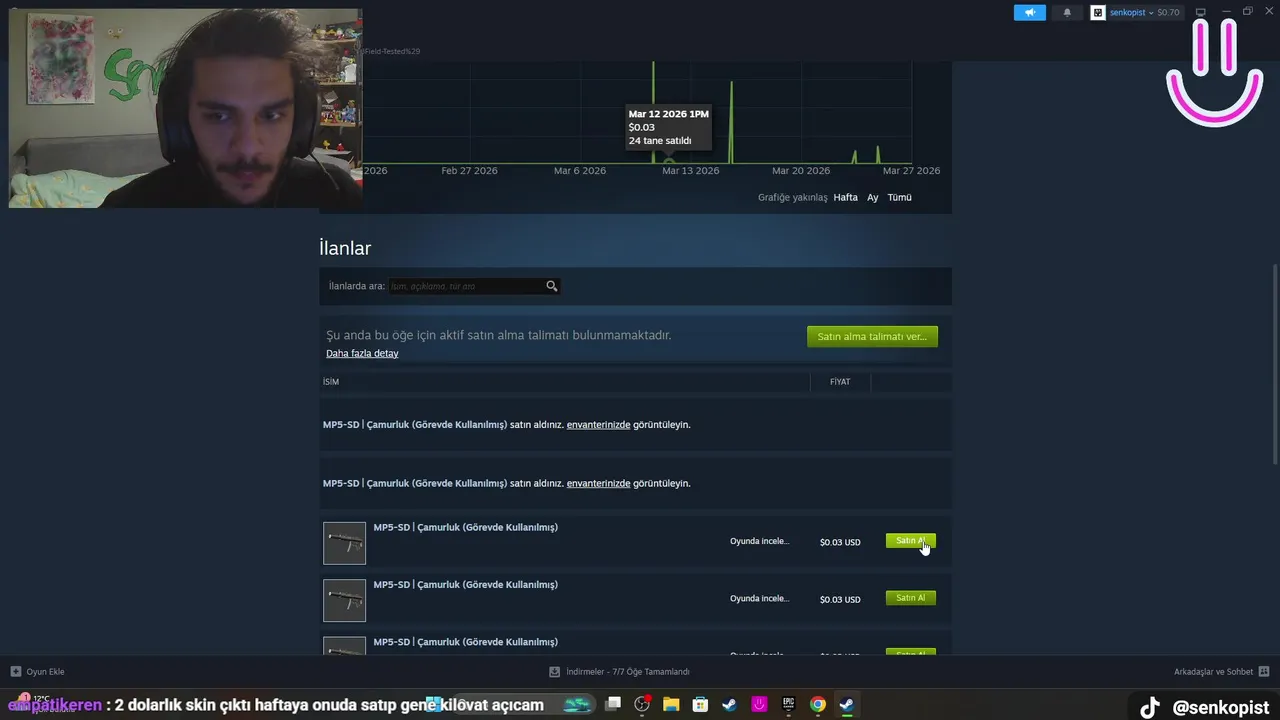1280x720 pixels.
Task: Open the 'Daha fazla detay' link
Action: pos(362,353)
